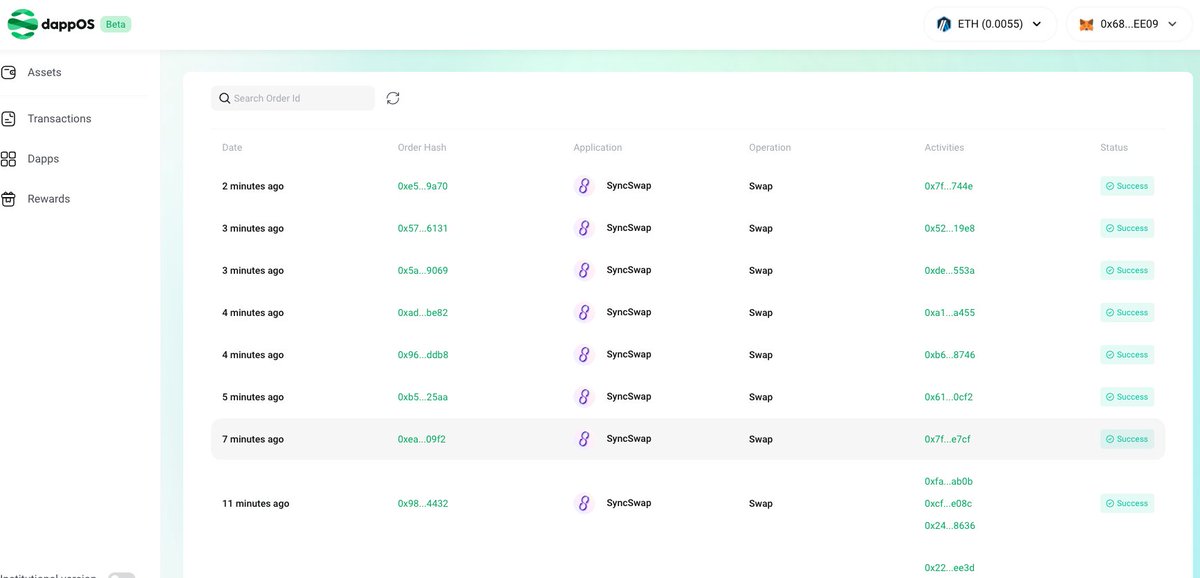Screen dimensions: 1200x578
Task: Click the Rewards gift icon
Action: [9, 199]
